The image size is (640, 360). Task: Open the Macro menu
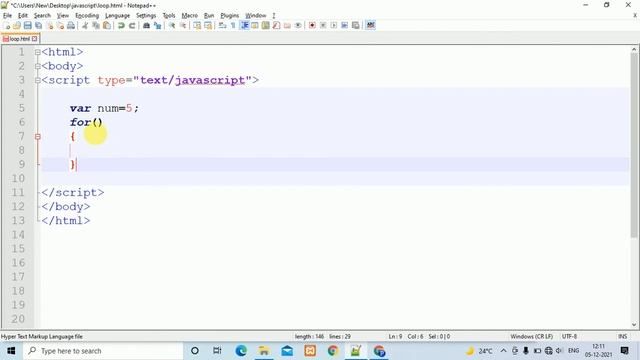click(190, 16)
